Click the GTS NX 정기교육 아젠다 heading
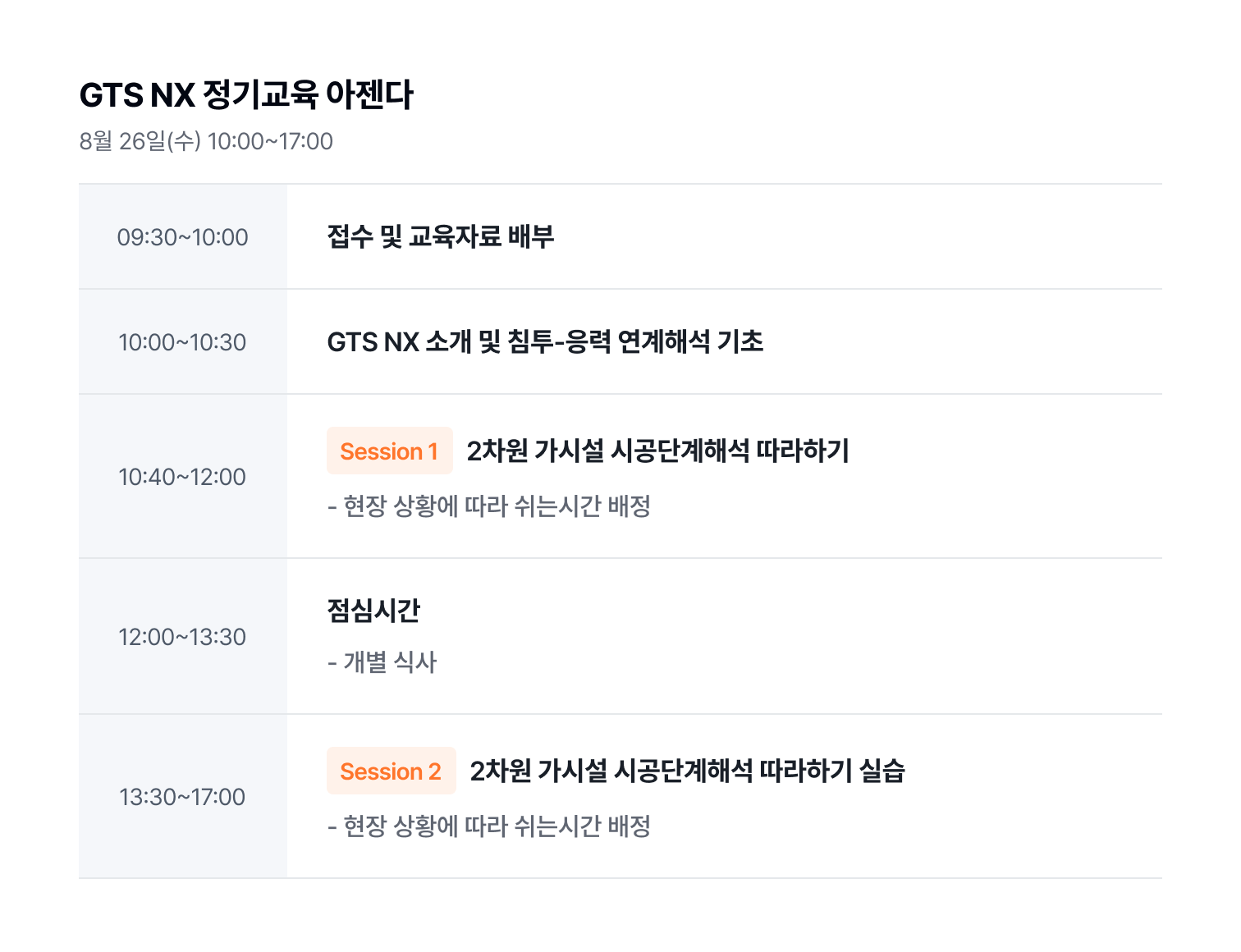Screen dimensions: 1241x952 pos(246,95)
